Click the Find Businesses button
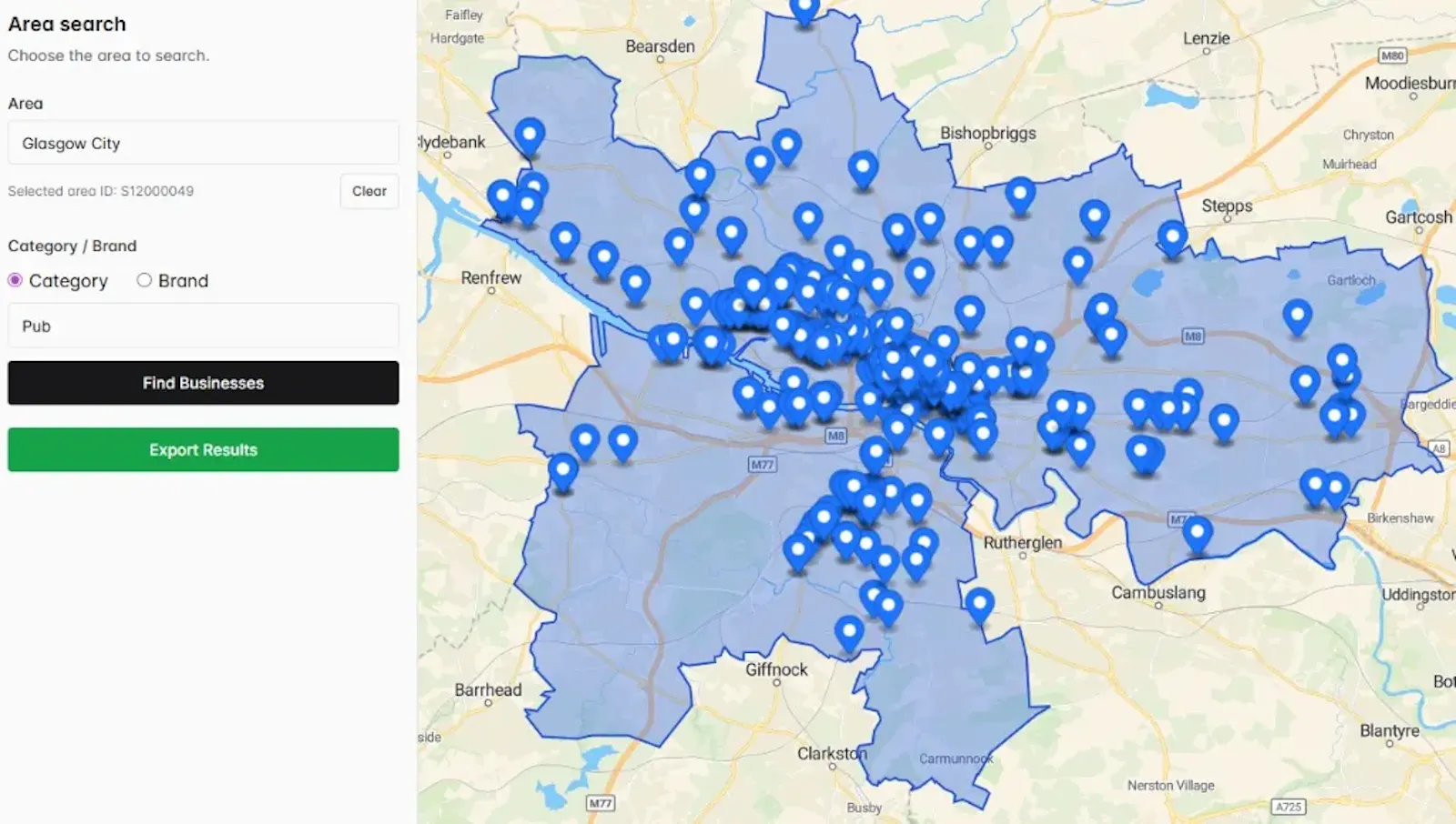1456x824 pixels. [x=203, y=383]
